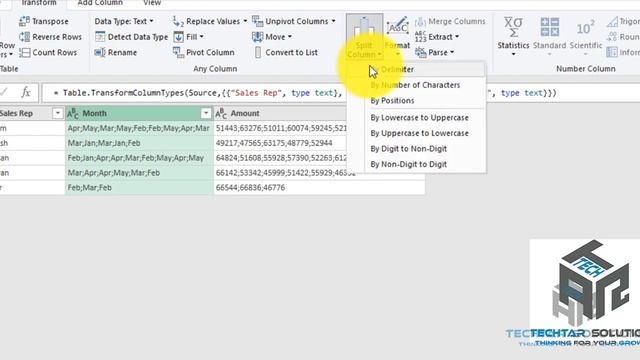Click the Format ABC icon
640x360 pixels.
(x=397, y=27)
